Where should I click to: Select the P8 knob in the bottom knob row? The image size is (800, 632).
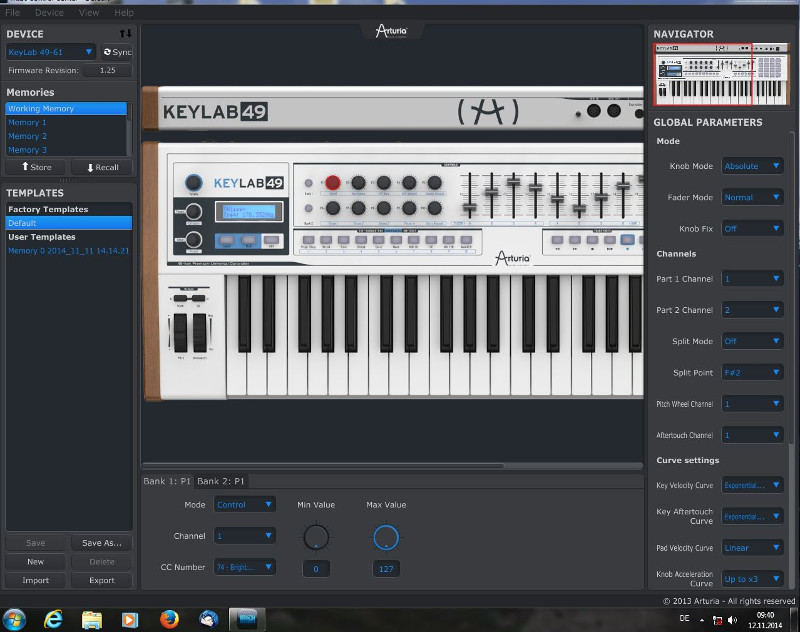(x=384, y=208)
